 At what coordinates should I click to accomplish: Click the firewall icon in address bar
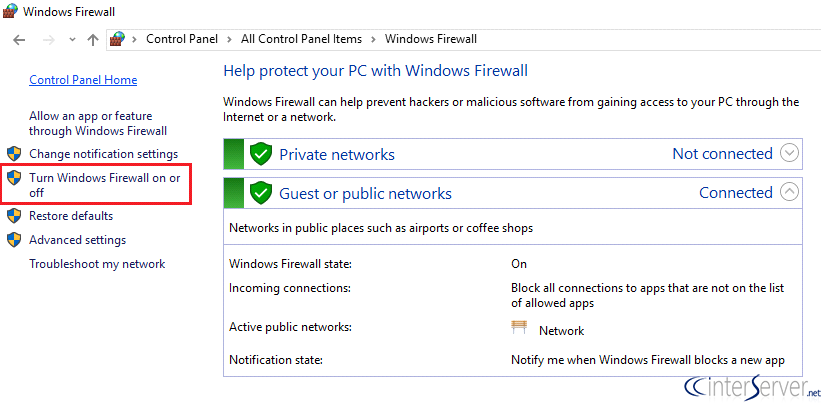tap(118, 39)
